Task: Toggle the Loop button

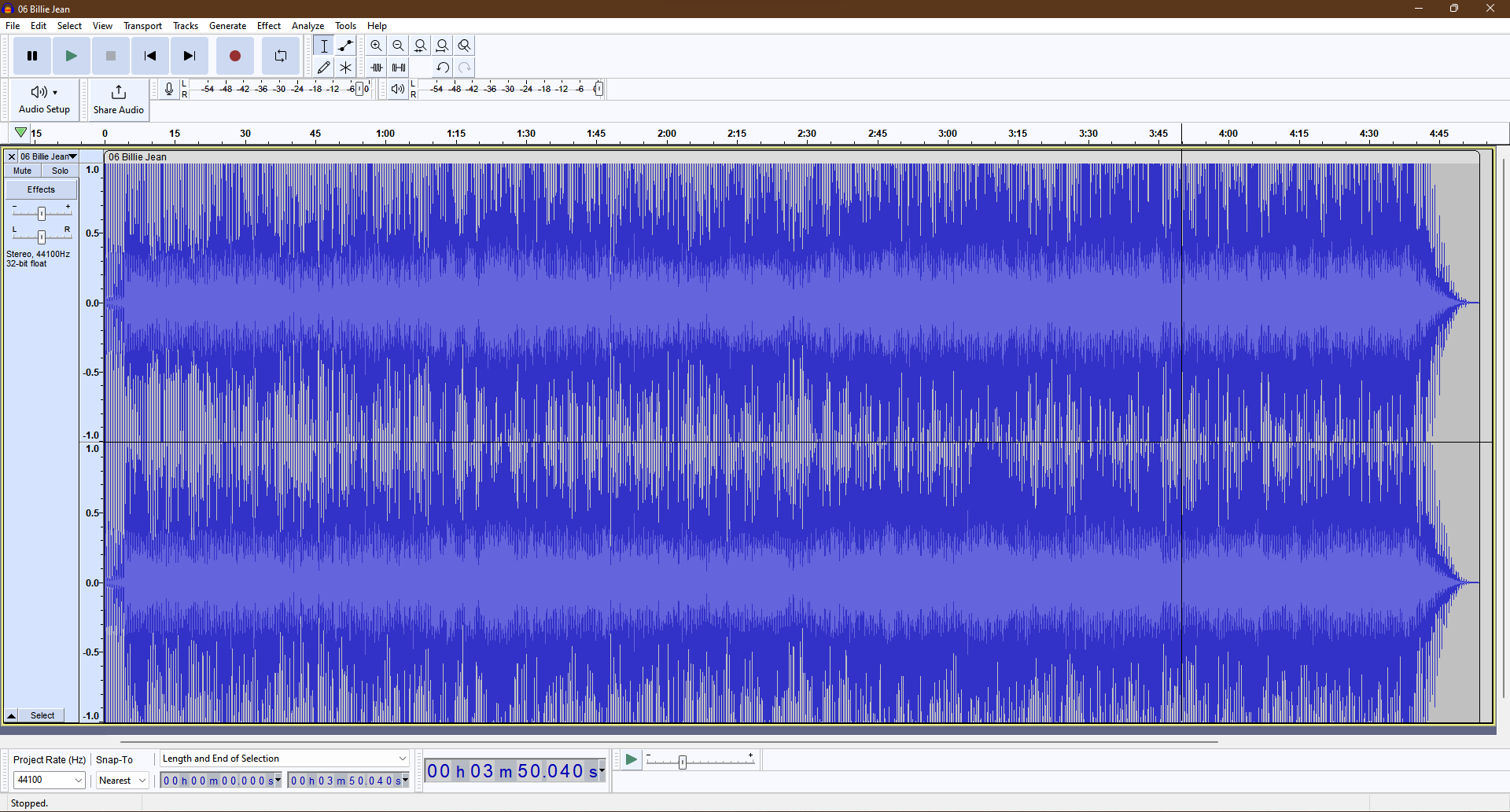Action: (281, 56)
